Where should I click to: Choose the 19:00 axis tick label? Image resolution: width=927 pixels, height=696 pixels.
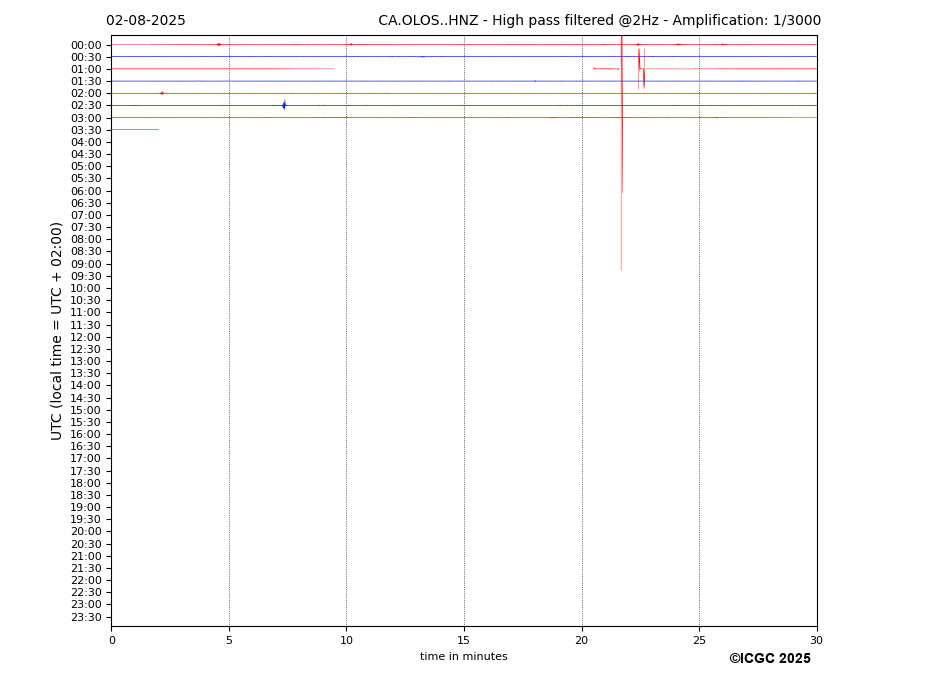86,507
